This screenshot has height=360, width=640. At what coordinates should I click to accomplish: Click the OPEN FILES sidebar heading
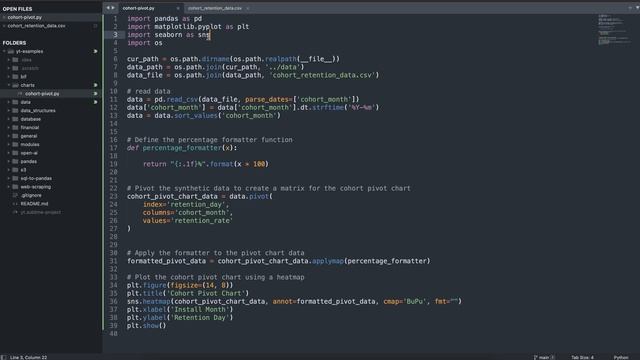pos(17,9)
